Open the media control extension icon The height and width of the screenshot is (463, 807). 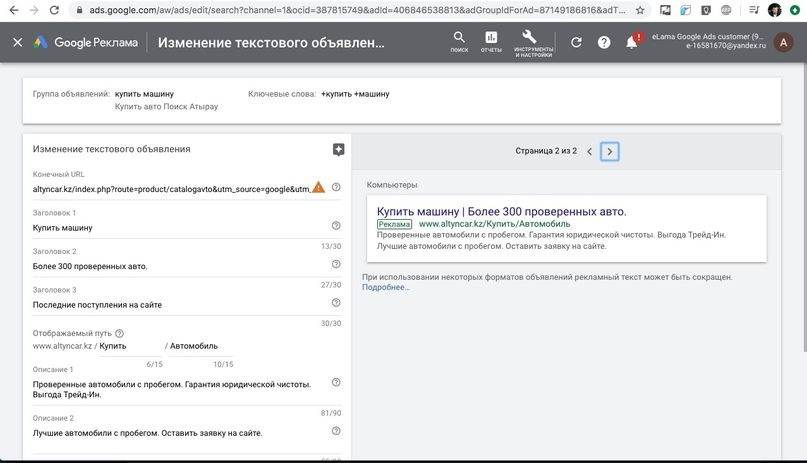coord(754,10)
